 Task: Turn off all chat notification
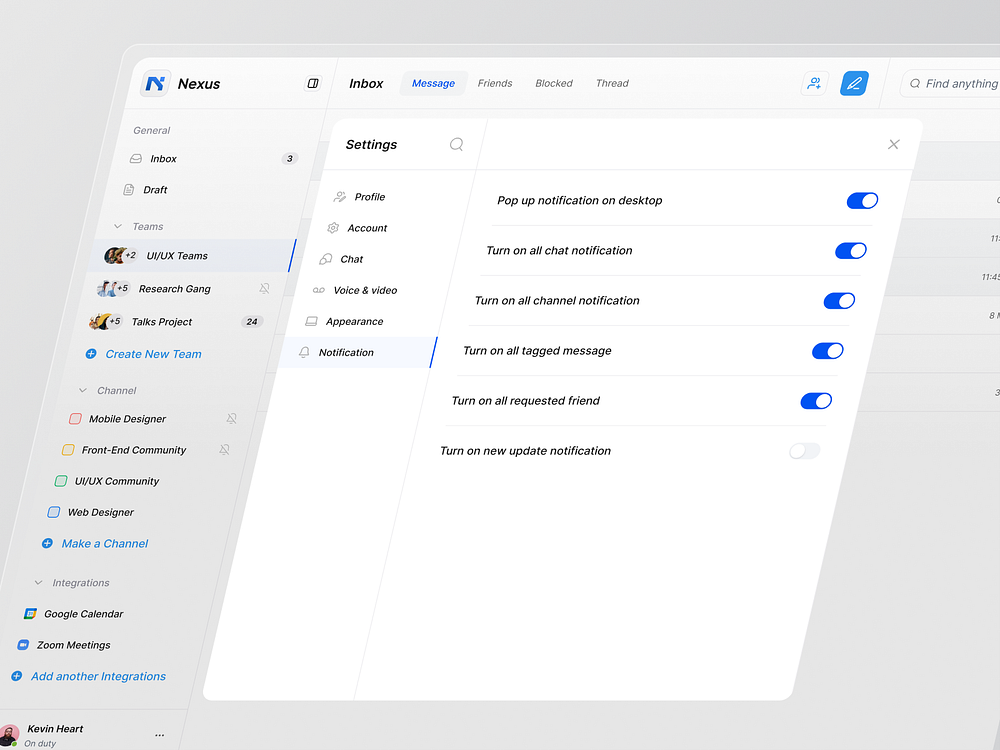coord(851,250)
